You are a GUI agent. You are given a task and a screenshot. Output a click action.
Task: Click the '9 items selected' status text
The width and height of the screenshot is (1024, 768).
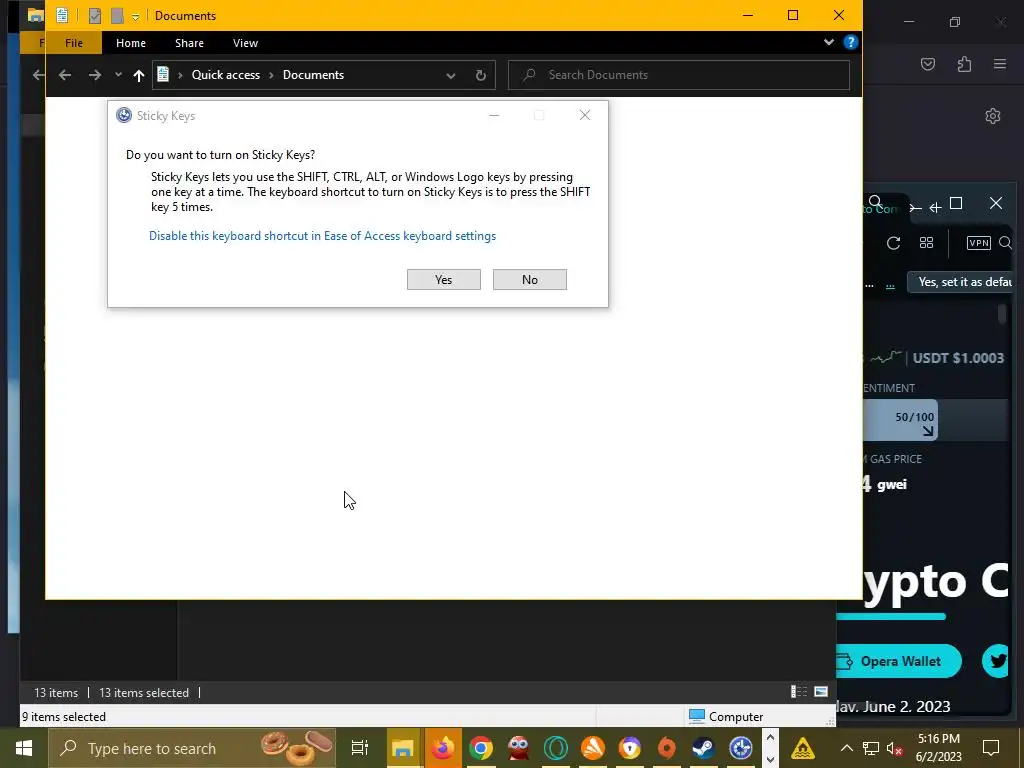click(x=64, y=717)
